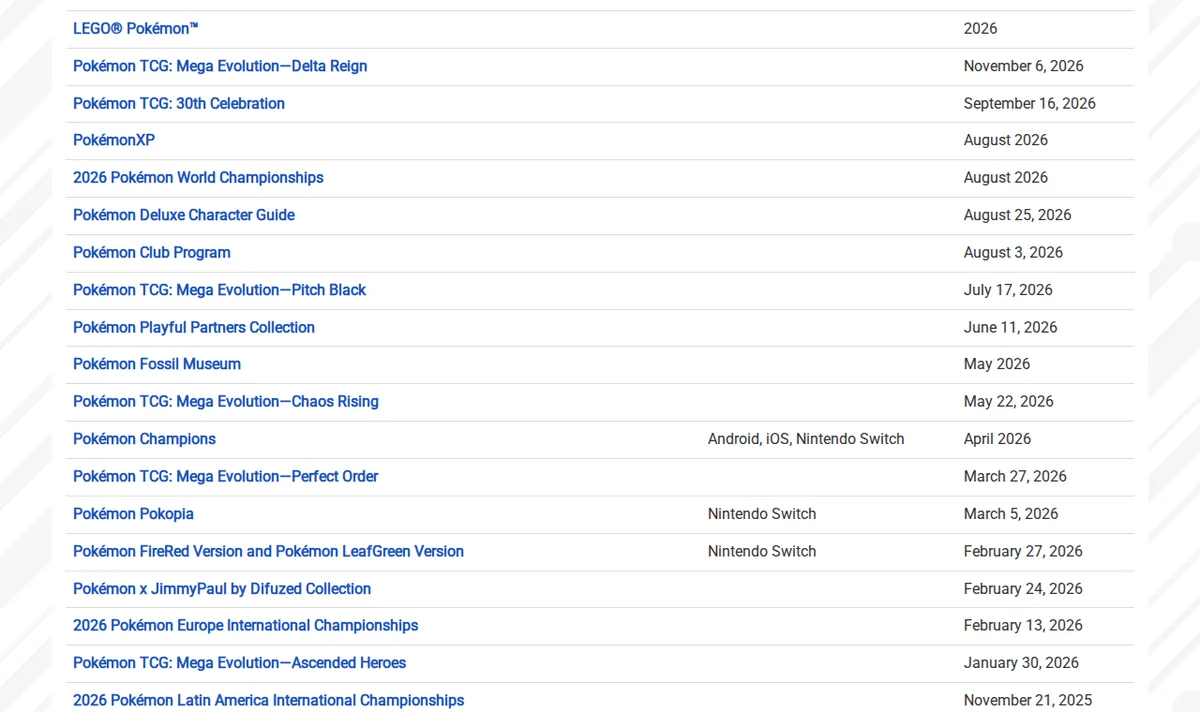The image size is (1200, 712).
Task: Select 'Nintendo Switch' text in Pokémon Pokopia row
Action: click(762, 514)
